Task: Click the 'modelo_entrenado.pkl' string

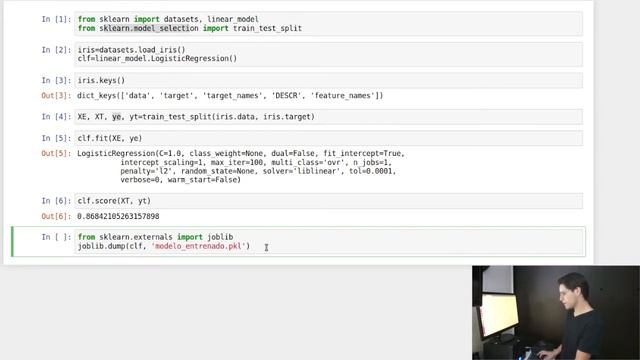Action: coord(200,246)
